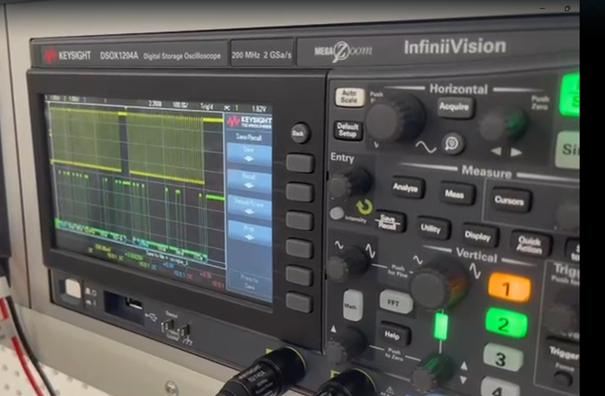Click the Vertical position knob near Push to Zero
Screen dimensions: 605x396
(433, 372)
